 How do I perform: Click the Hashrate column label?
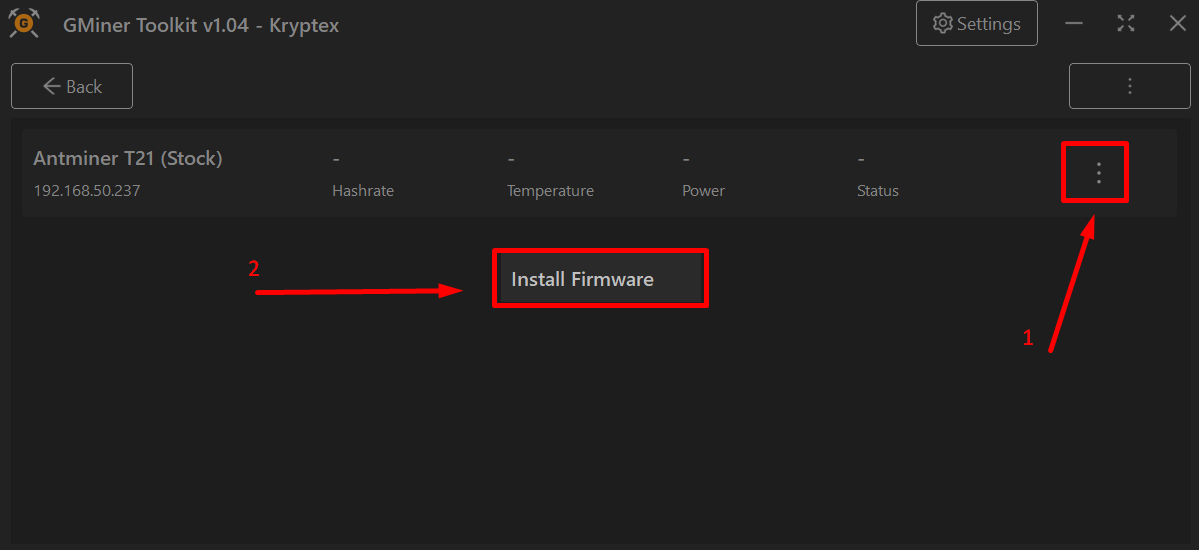click(363, 190)
